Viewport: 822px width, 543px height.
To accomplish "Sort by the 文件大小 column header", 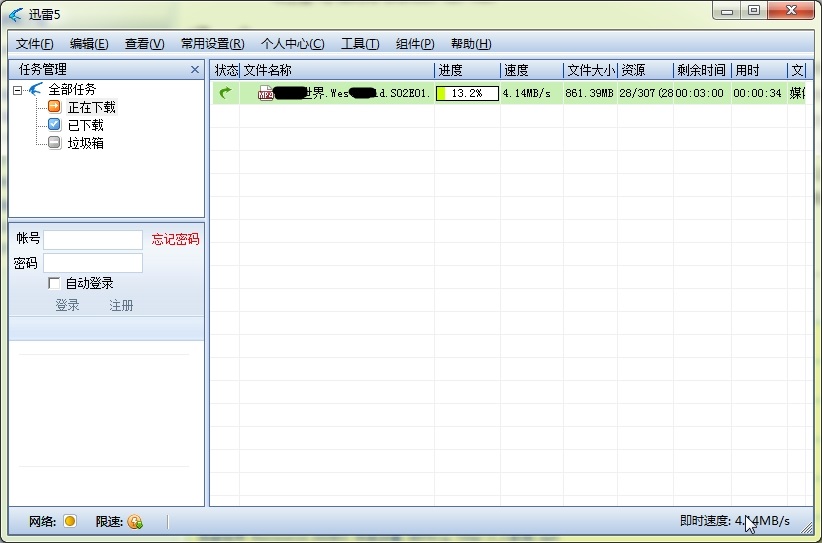I will point(590,70).
